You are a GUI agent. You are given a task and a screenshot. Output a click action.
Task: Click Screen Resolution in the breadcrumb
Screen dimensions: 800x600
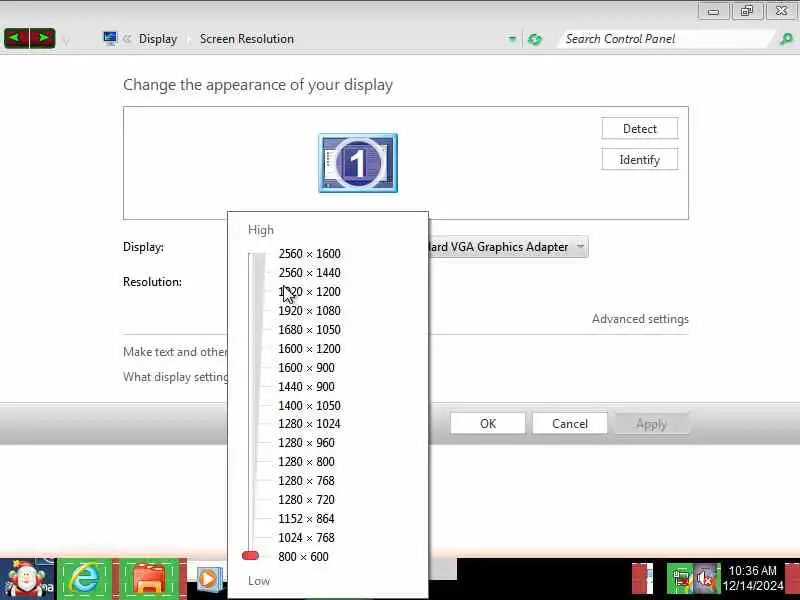[246, 39]
